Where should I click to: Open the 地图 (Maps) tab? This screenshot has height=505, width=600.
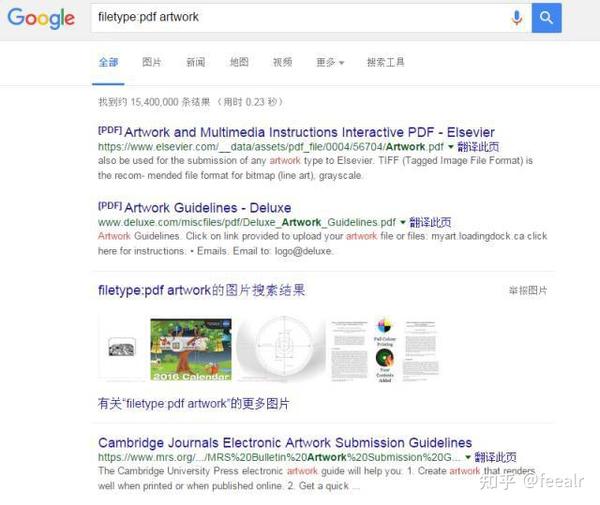point(239,62)
